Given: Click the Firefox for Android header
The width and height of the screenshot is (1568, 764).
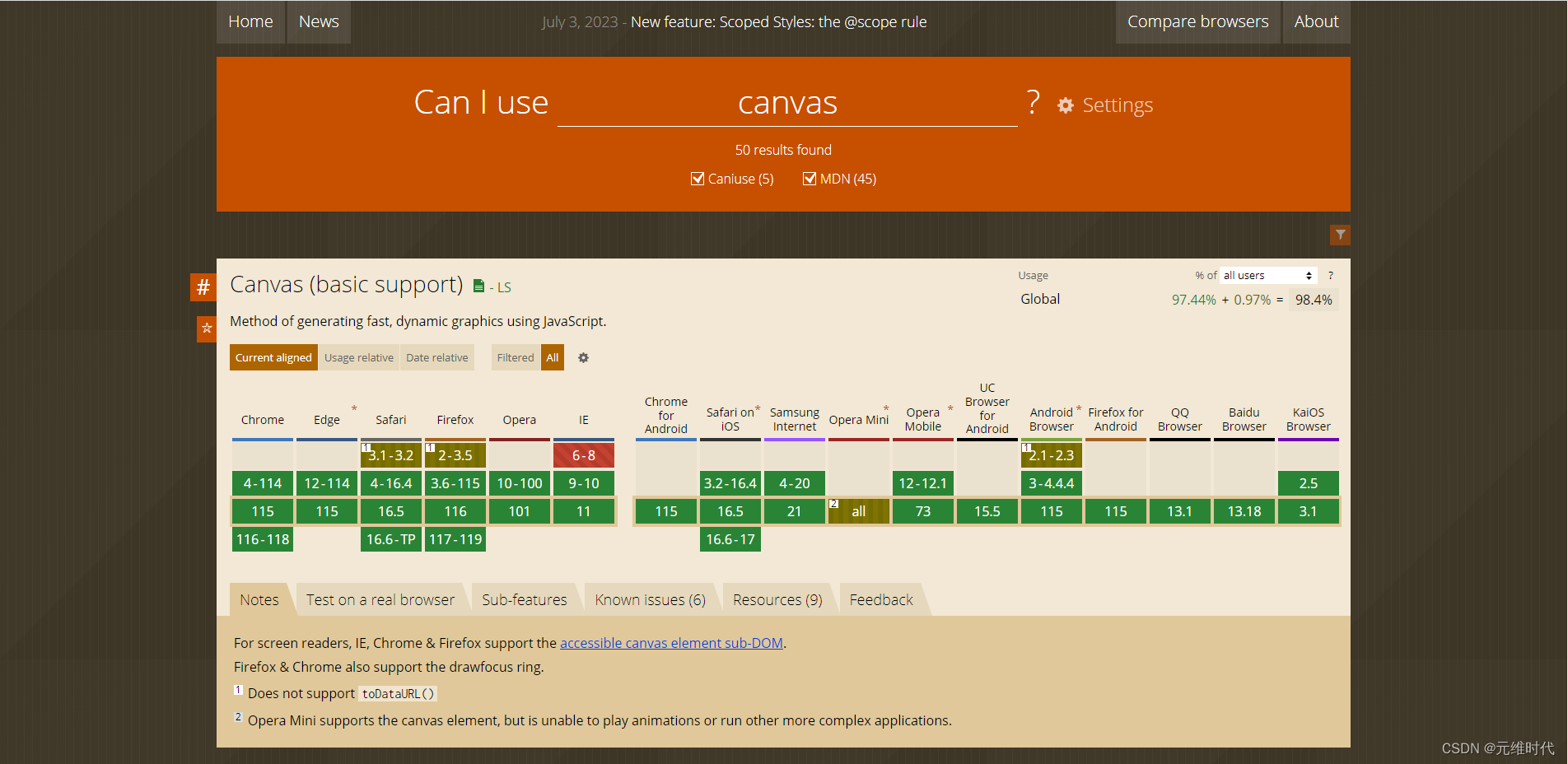Looking at the screenshot, I should point(1116,419).
